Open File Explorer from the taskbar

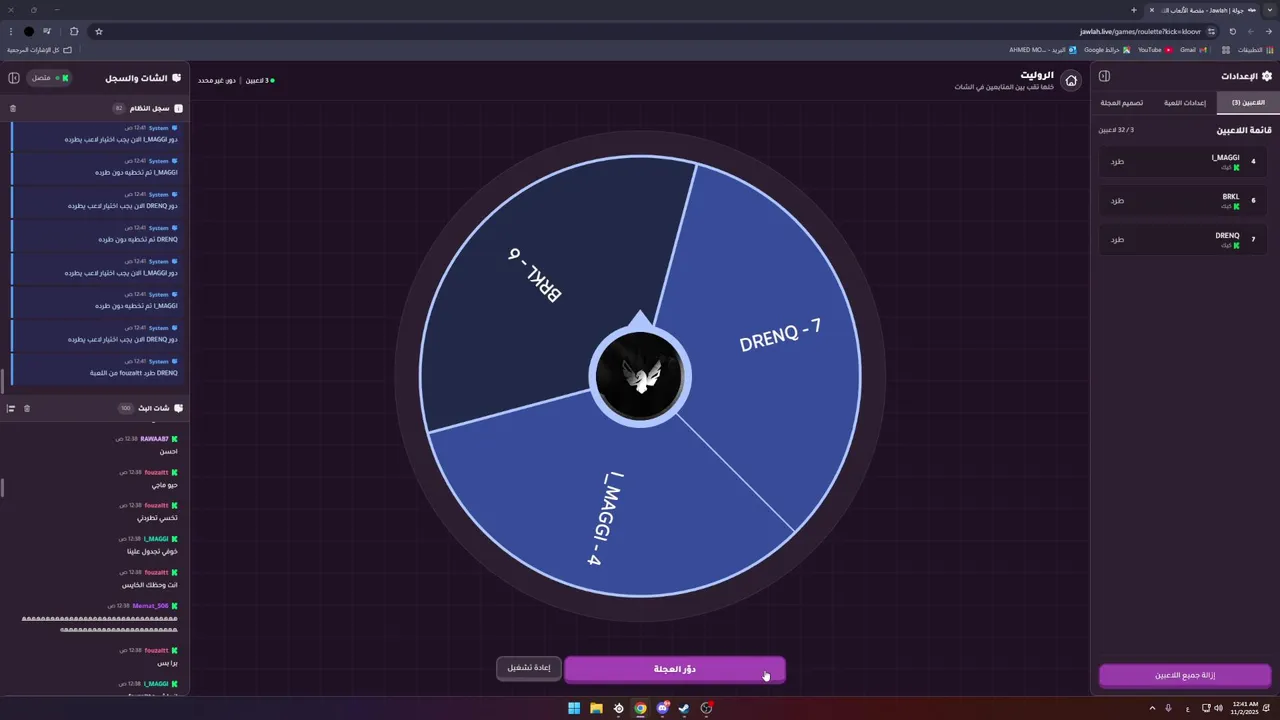coord(596,709)
